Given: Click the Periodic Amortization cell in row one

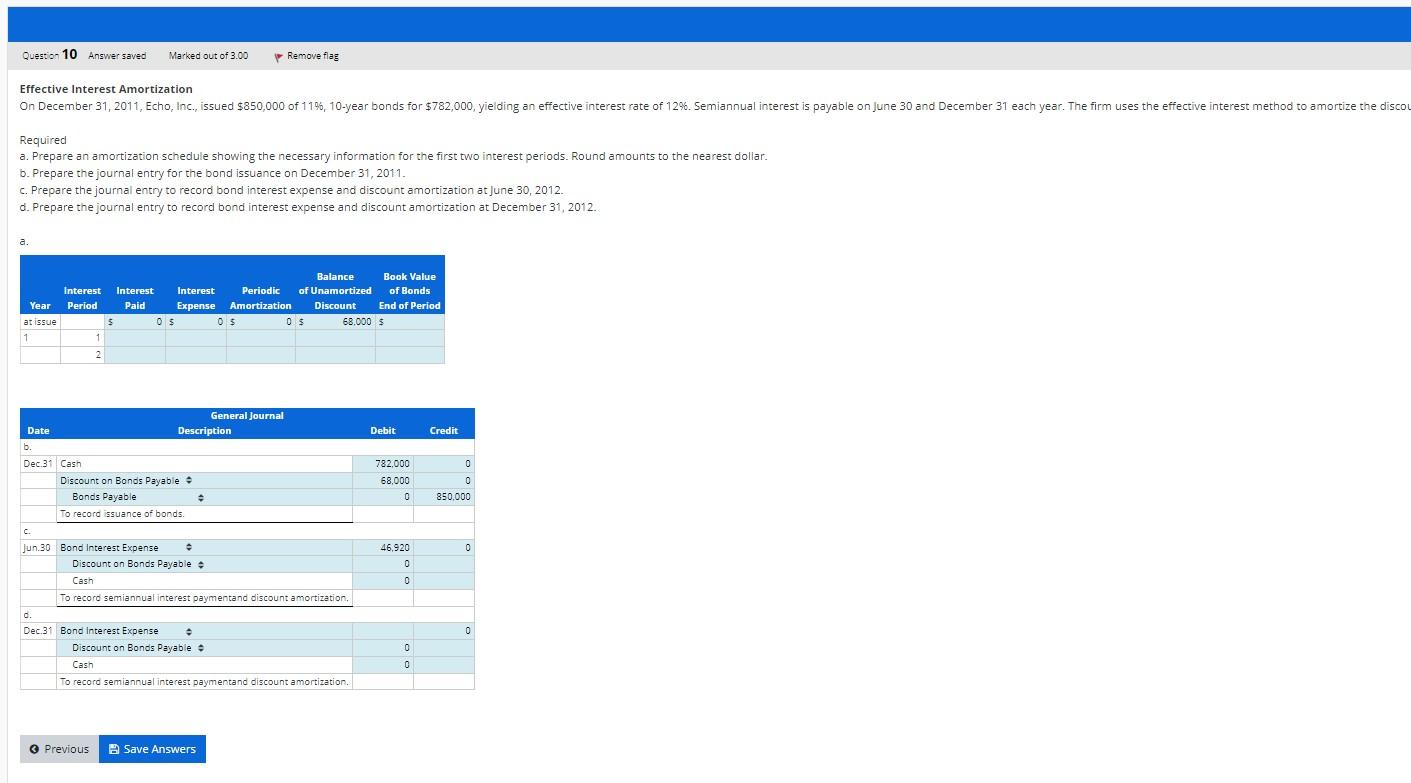Looking at the screenshot, I should pos(260,338).
